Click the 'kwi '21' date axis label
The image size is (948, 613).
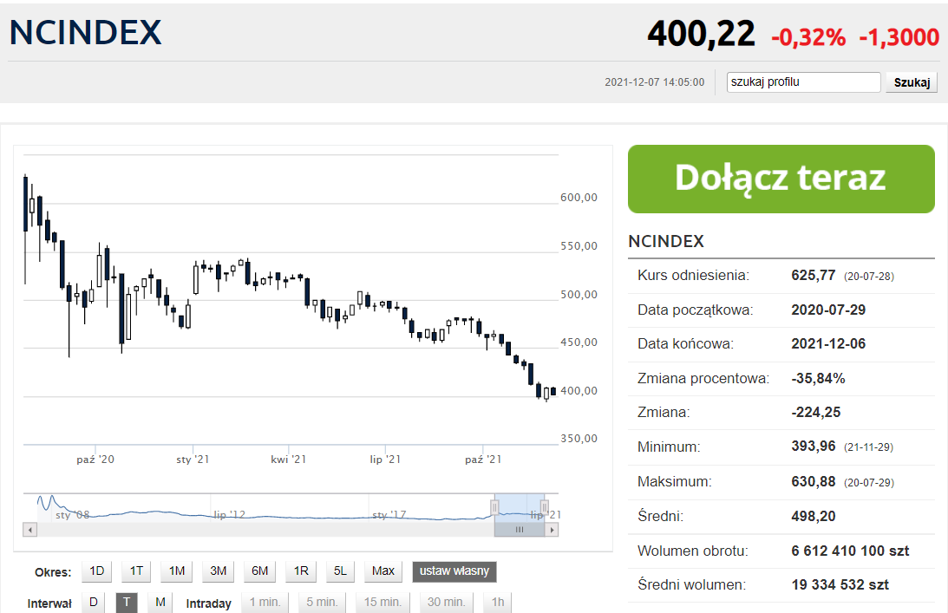(288, 459)
